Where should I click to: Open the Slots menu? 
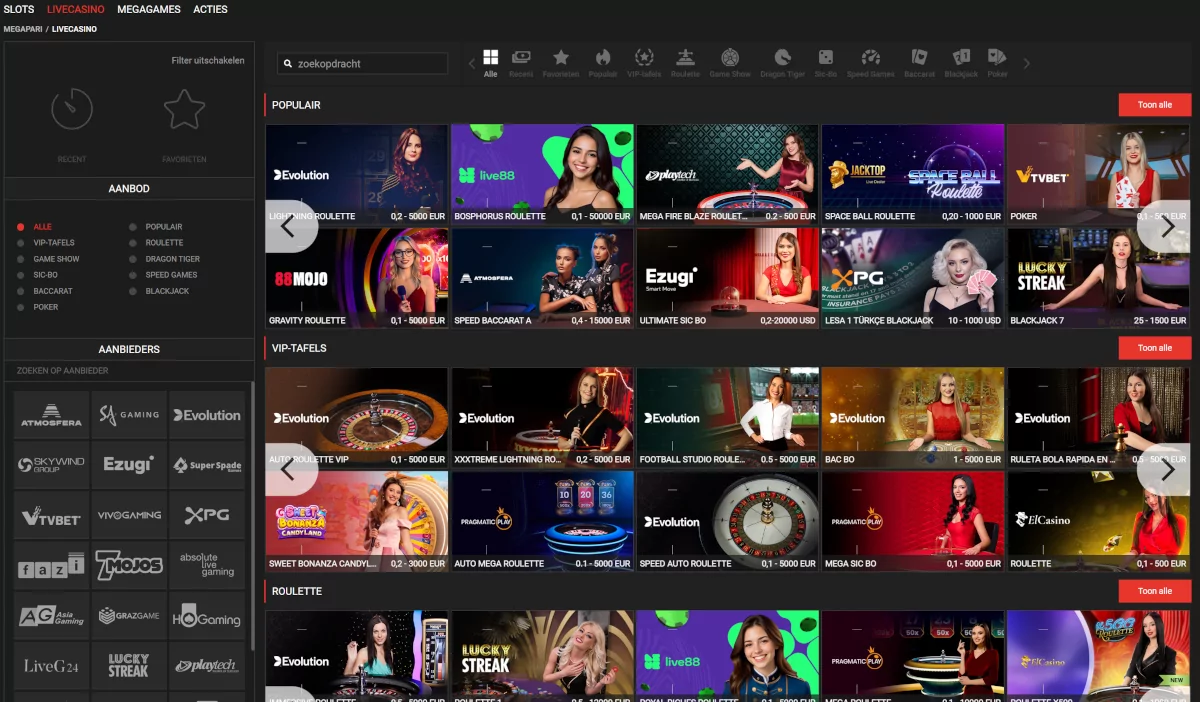click(19, 9)
